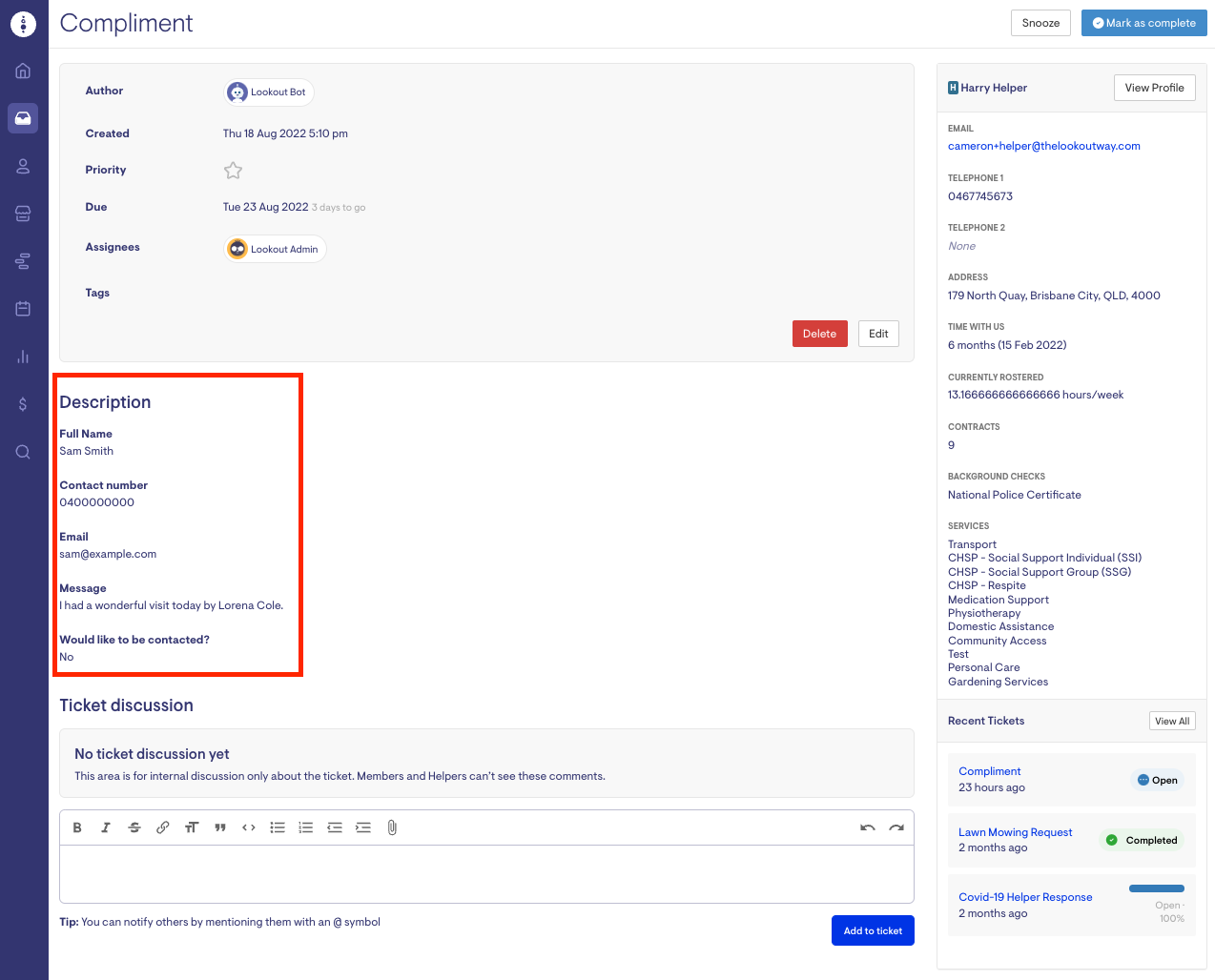Toggle the priority star
This screenshot has height=980, width=1215.
pos(233,171)
